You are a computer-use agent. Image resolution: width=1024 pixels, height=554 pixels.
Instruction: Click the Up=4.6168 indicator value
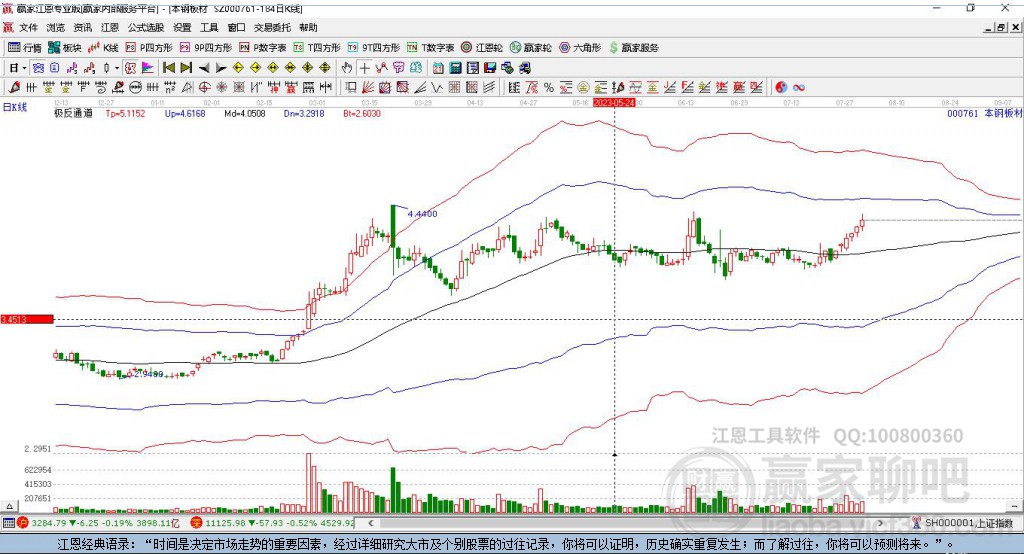185,113
